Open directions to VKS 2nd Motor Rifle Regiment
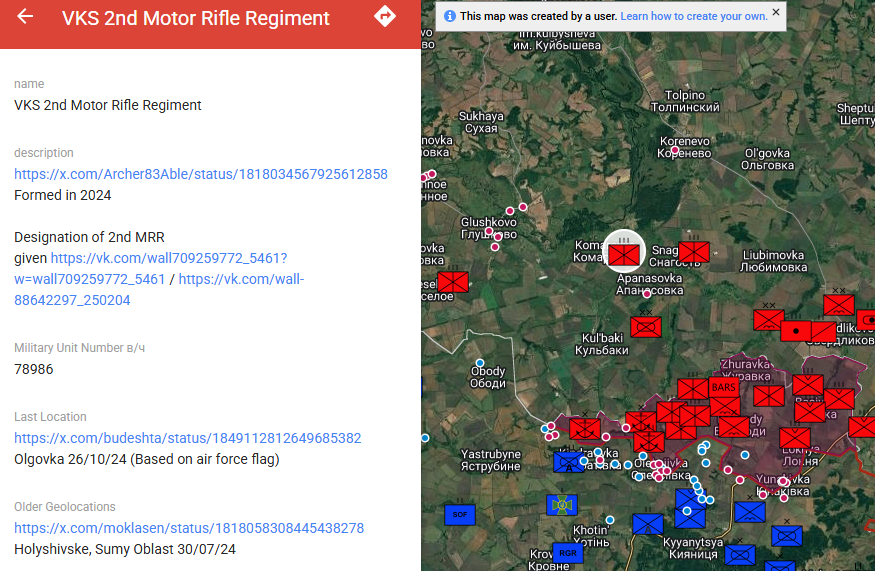This screenshot has width=875, height=571. pos(384,17)
